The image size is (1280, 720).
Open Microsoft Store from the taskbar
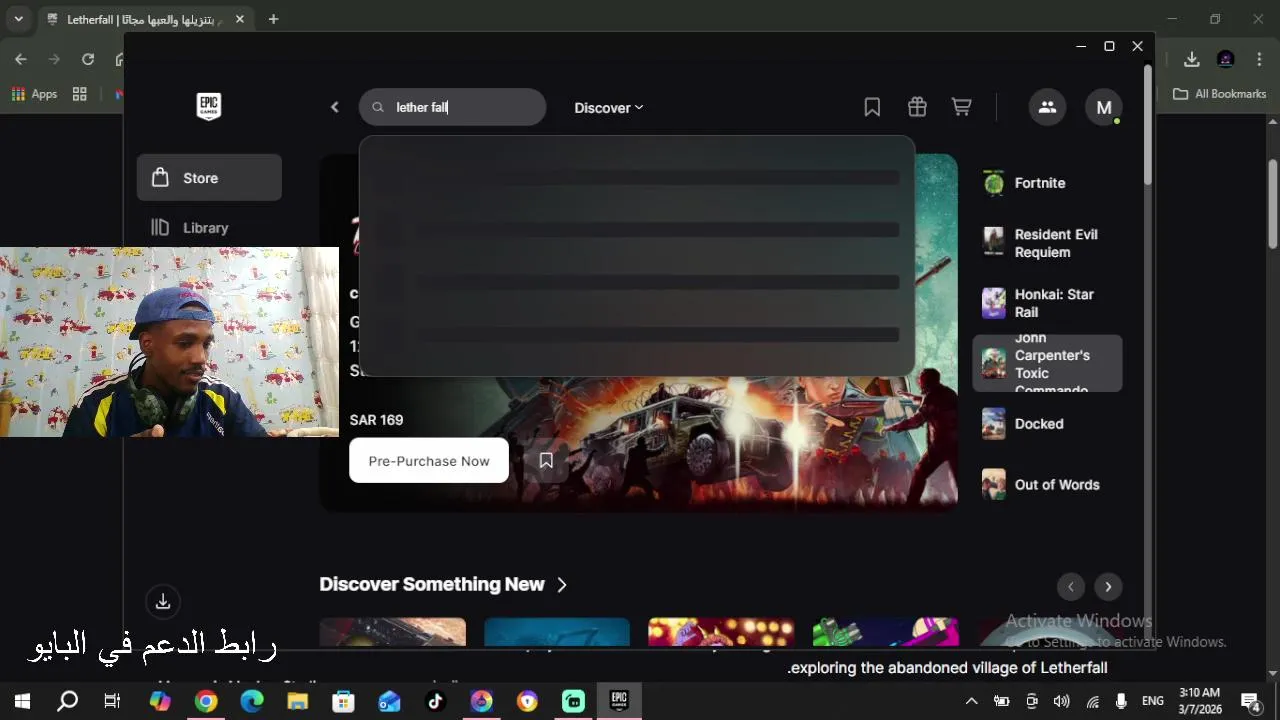coord(343,701)
